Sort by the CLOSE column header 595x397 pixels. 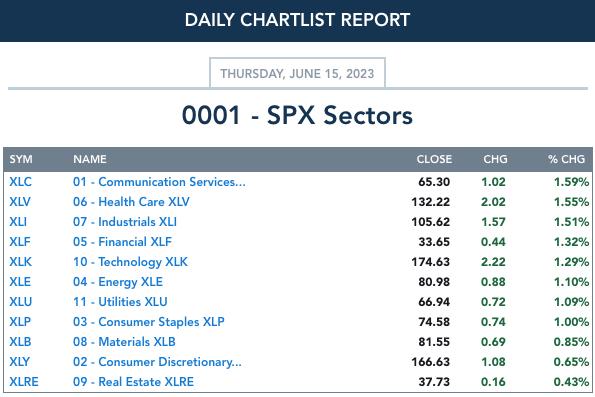(434, 159)
